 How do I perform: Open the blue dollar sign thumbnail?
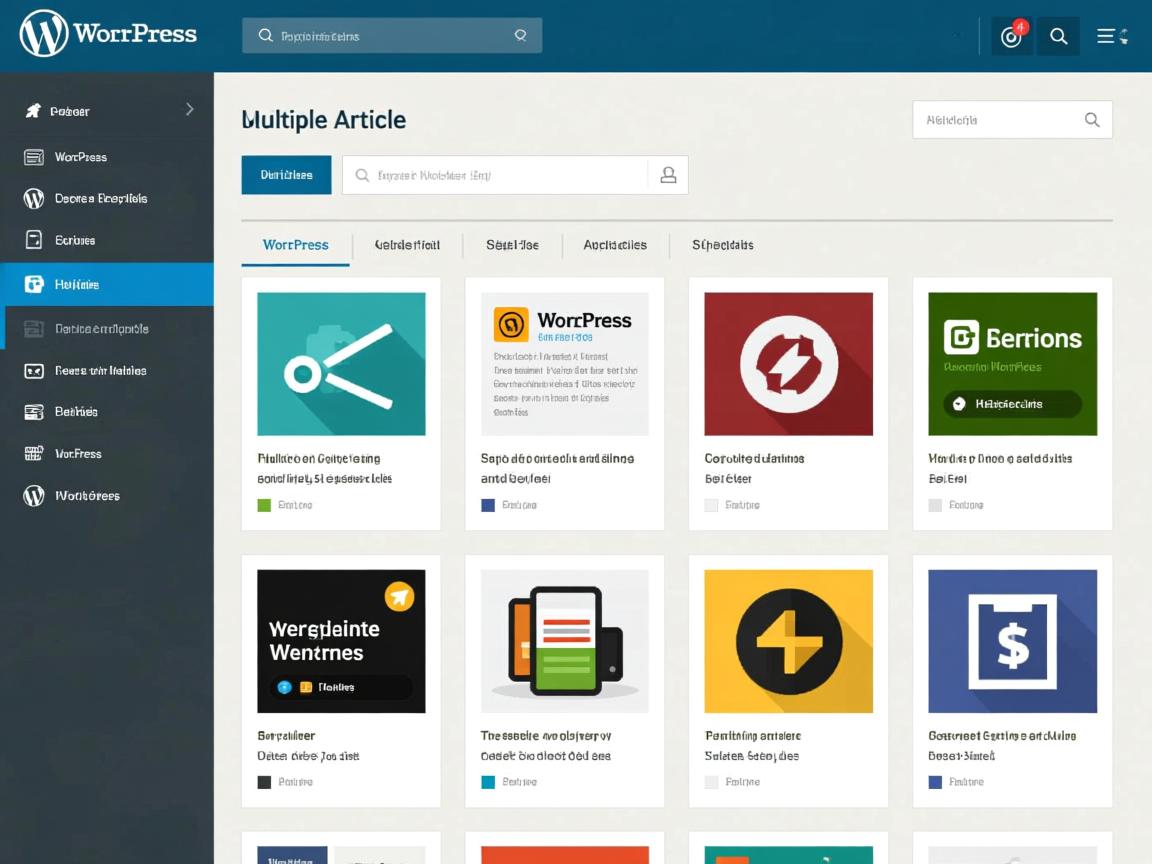pyautogui.click(x=1012, y=641)
